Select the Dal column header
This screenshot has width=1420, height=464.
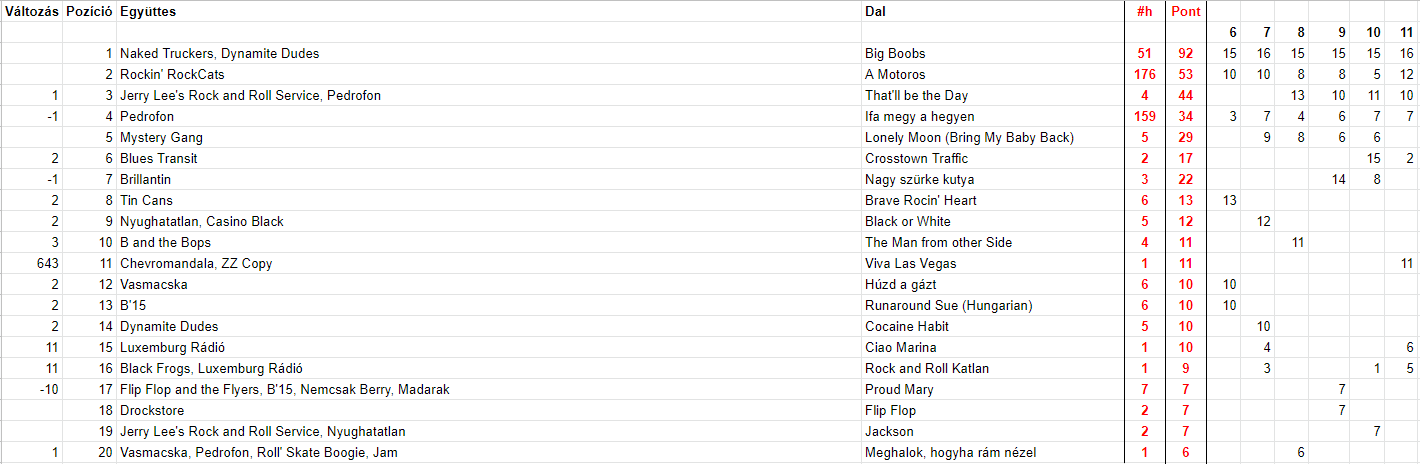[x=875, y=12]
